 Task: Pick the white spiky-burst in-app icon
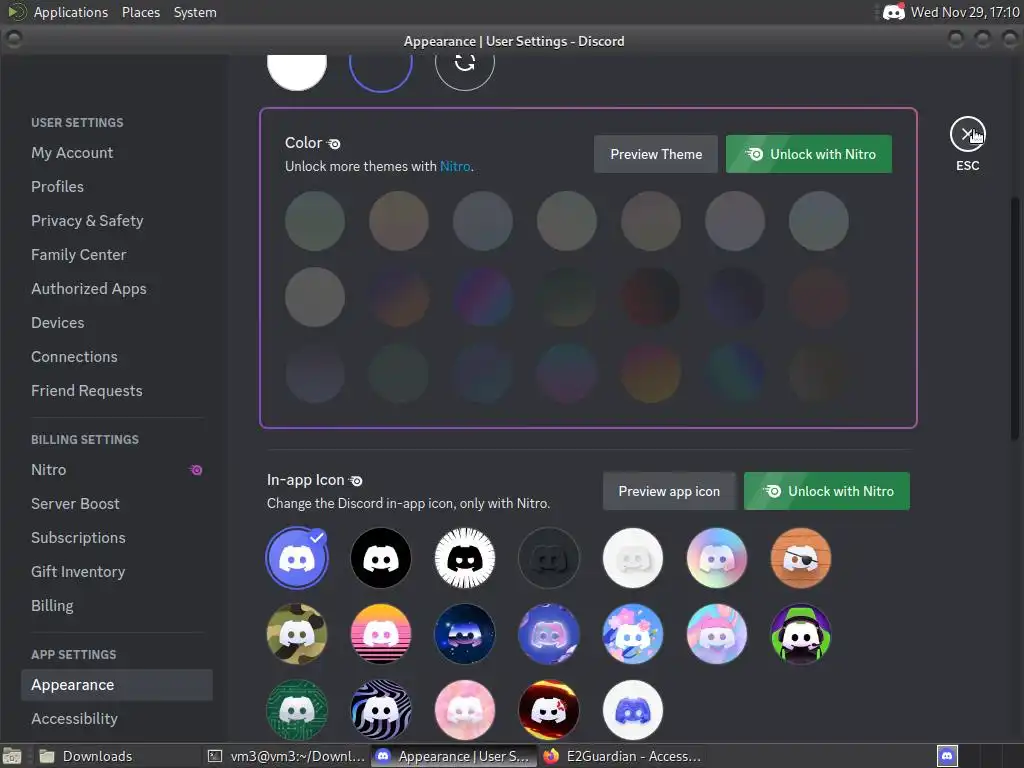pos(465,558)
